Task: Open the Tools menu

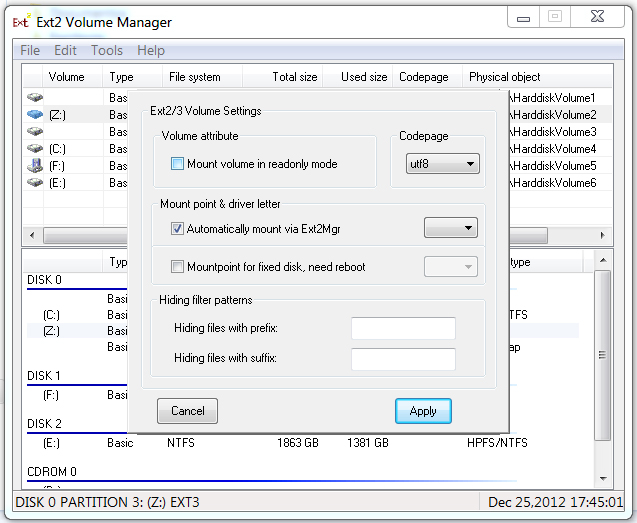Action: click(107, 50)
